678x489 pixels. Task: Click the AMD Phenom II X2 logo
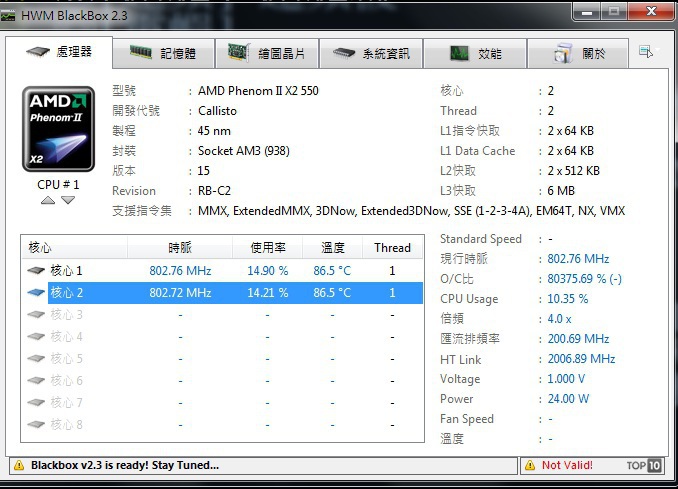(58, 129)
